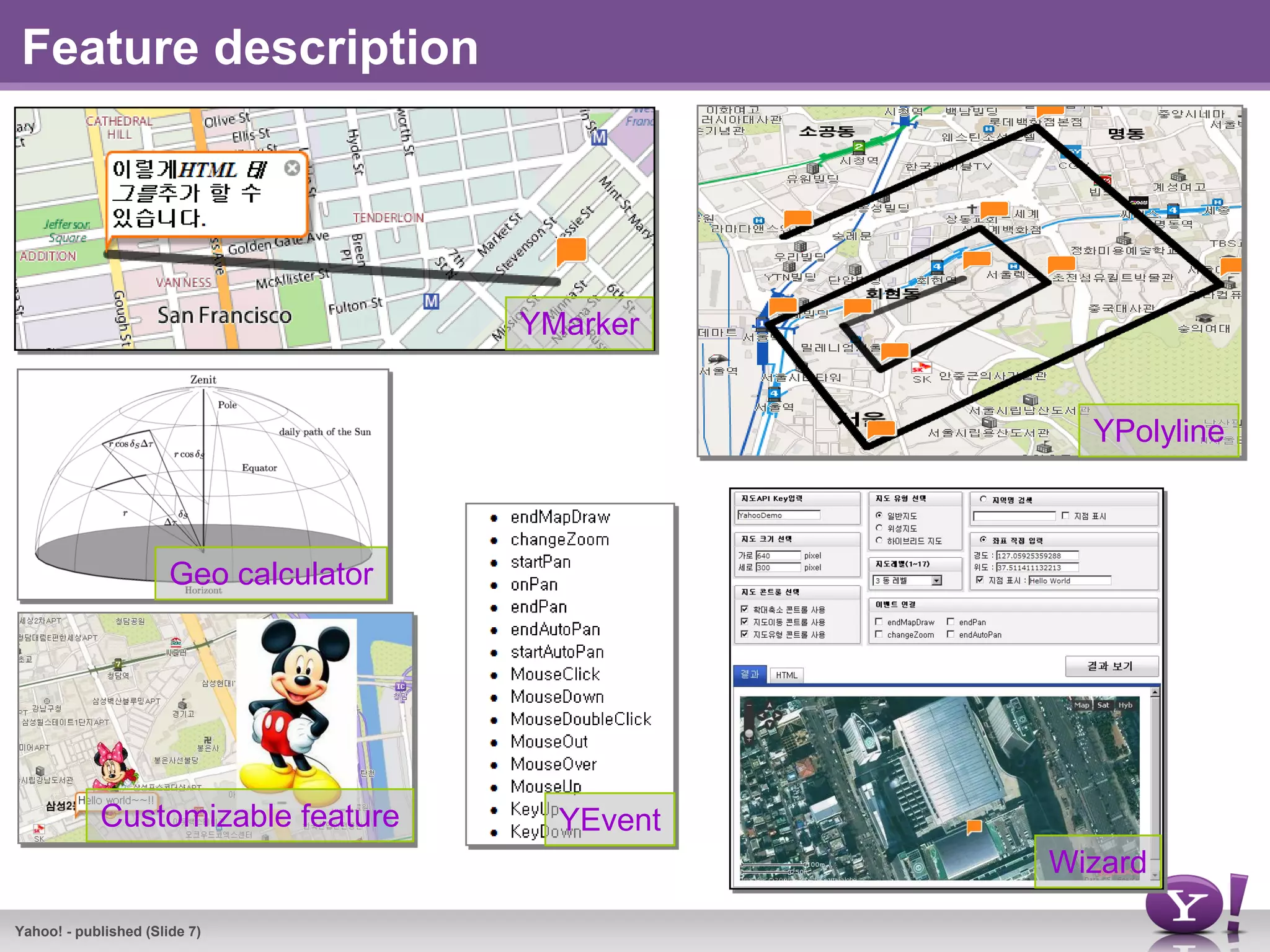Click the result pane scrollbar down arrow
This screenshot has height=952, width=1270.
(x=1155, y=875)
